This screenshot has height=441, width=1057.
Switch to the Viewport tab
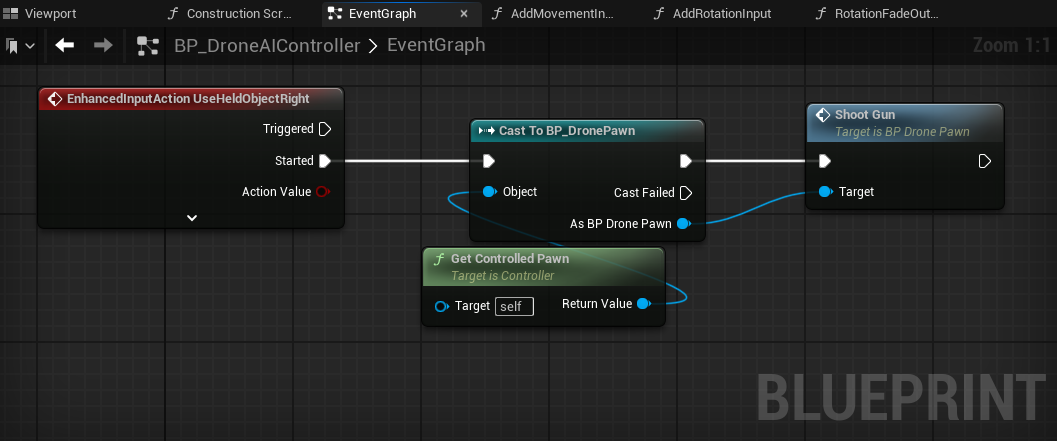pyautogui.click(x=50, y=14)
